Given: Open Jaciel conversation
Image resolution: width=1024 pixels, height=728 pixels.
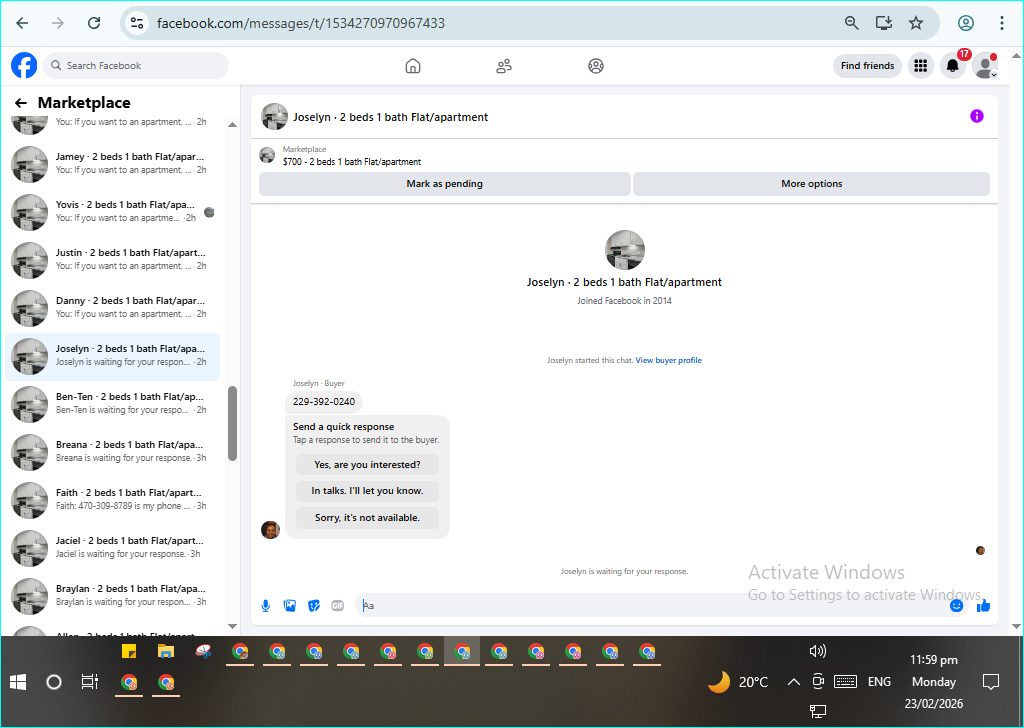Looking at the screenshot, I should click(113, 548).
